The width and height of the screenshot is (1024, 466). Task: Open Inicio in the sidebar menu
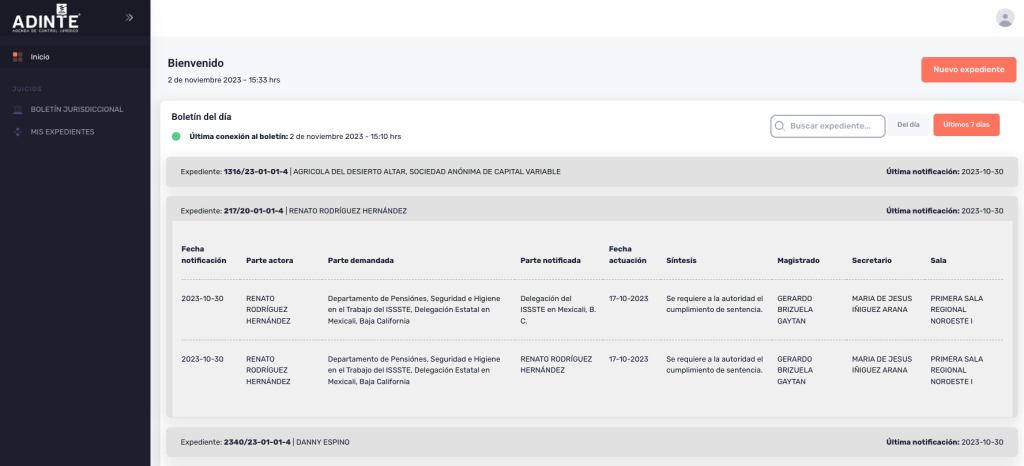(40, 57)
